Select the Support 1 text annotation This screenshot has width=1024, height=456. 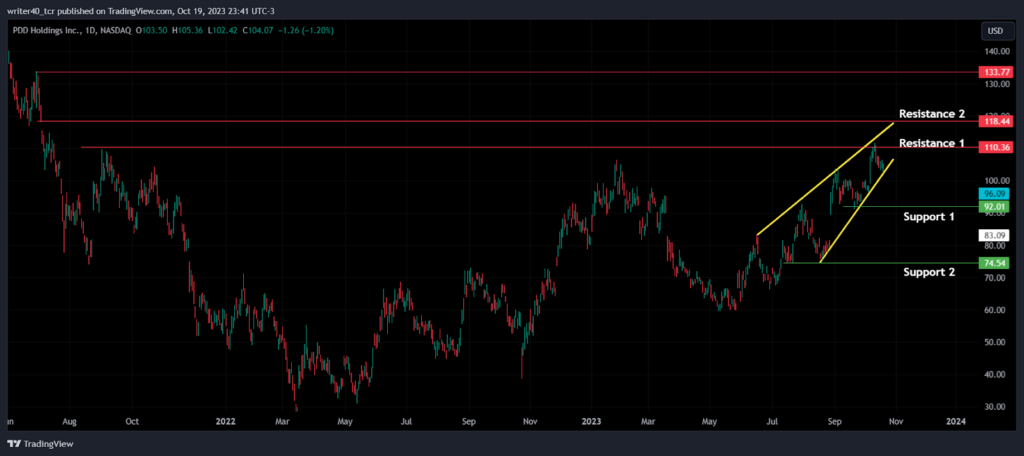click(x=929, y=216)
